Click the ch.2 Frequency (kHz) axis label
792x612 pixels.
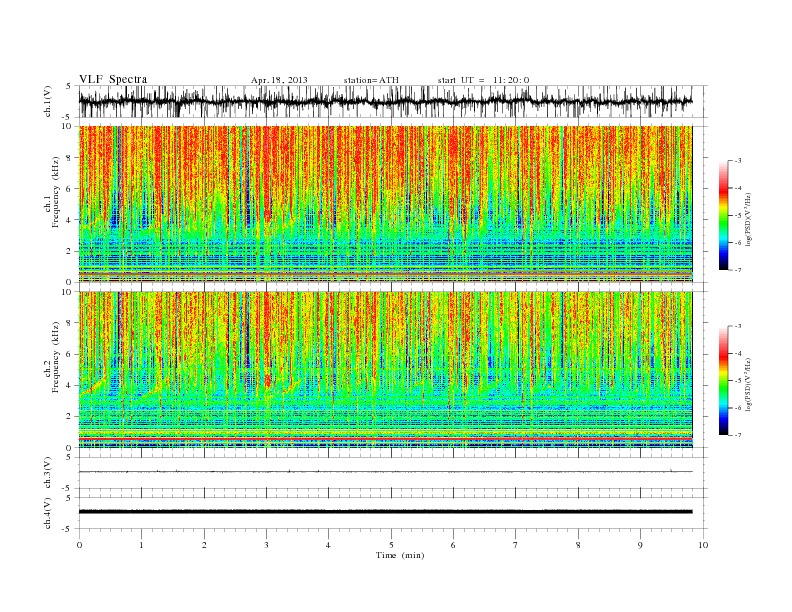click(52, 358)
